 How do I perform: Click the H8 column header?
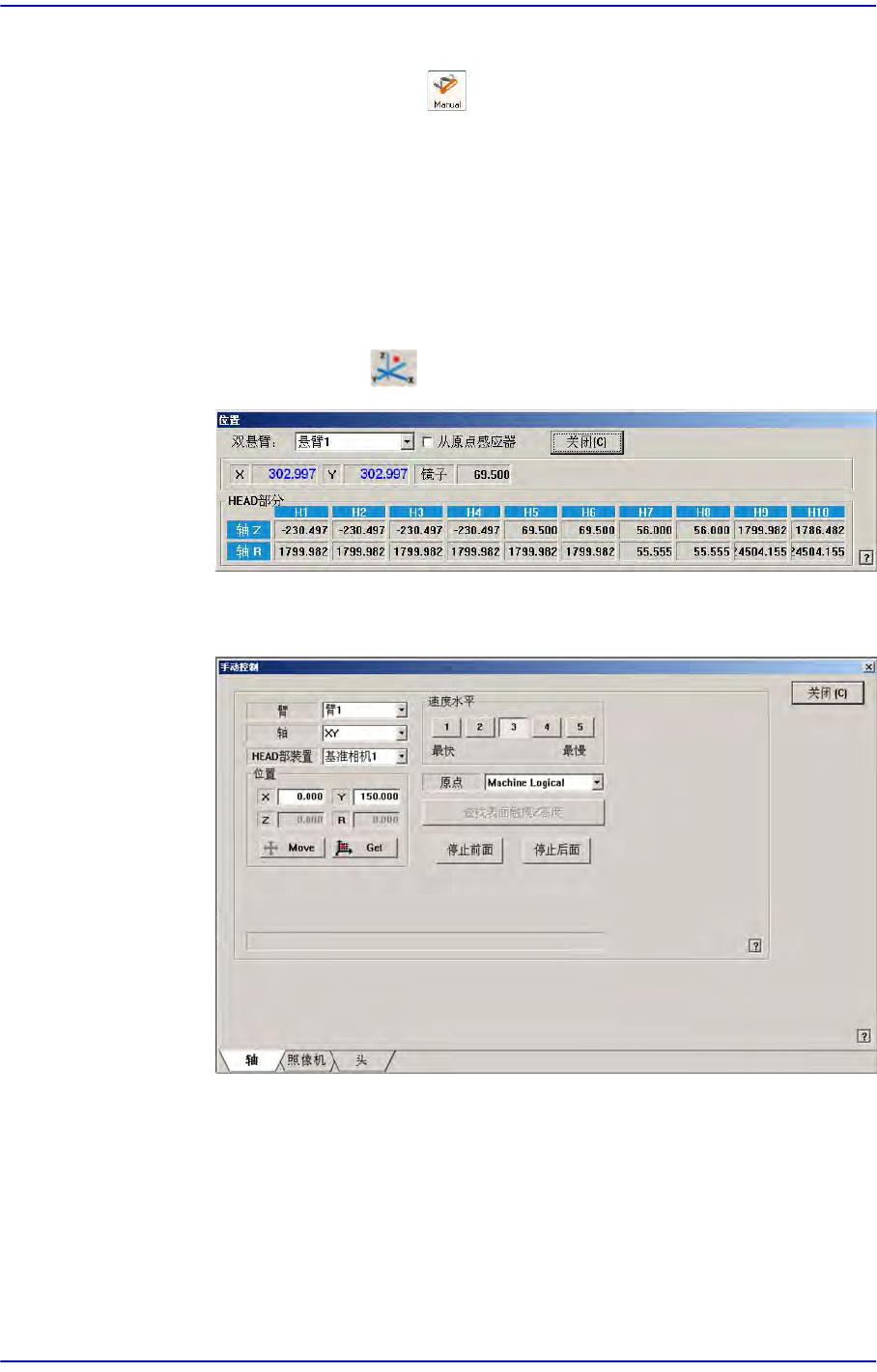pyautogui.click(x=703, y=512)
